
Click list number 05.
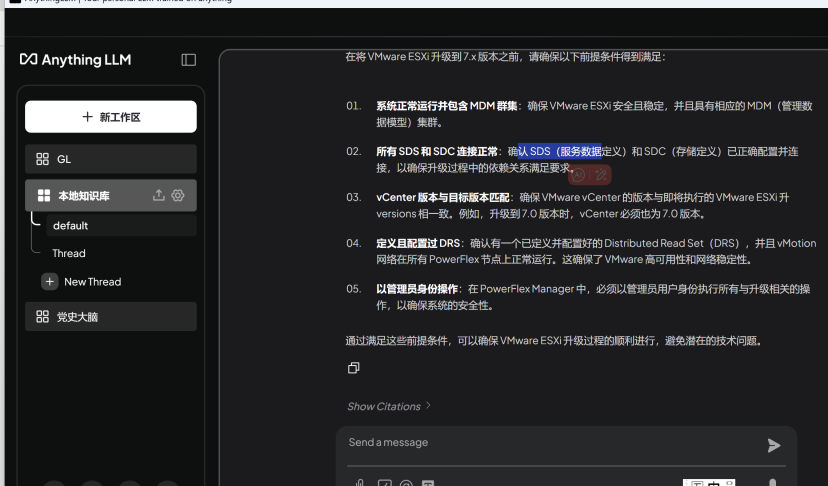pyautogui.click(x=354, y=289)
